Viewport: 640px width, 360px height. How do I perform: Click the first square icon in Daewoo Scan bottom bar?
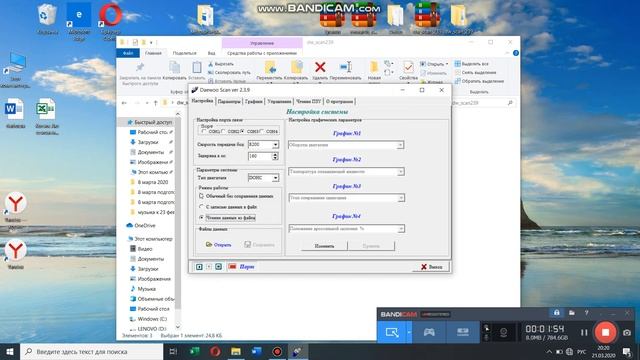199,267
